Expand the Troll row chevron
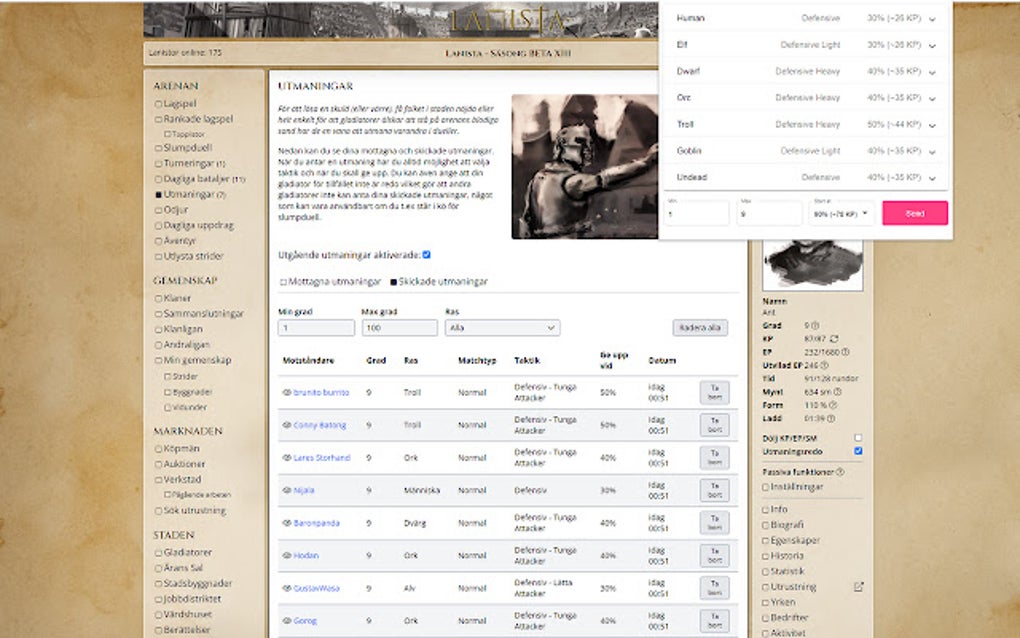1020x638 pixels. 931,124
